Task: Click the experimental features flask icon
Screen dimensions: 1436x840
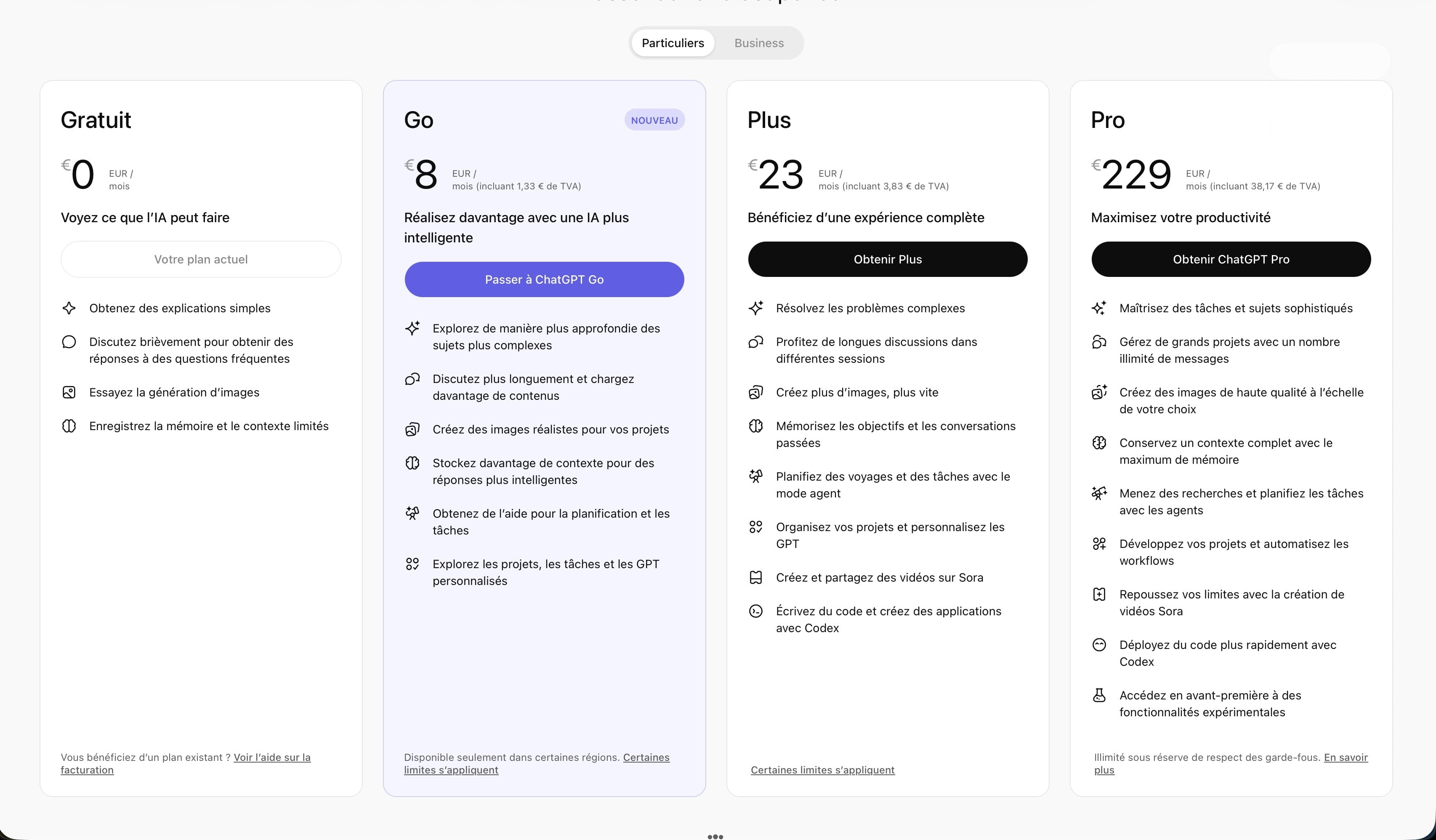Action: pyautogui.click(x=1098, y=695)
